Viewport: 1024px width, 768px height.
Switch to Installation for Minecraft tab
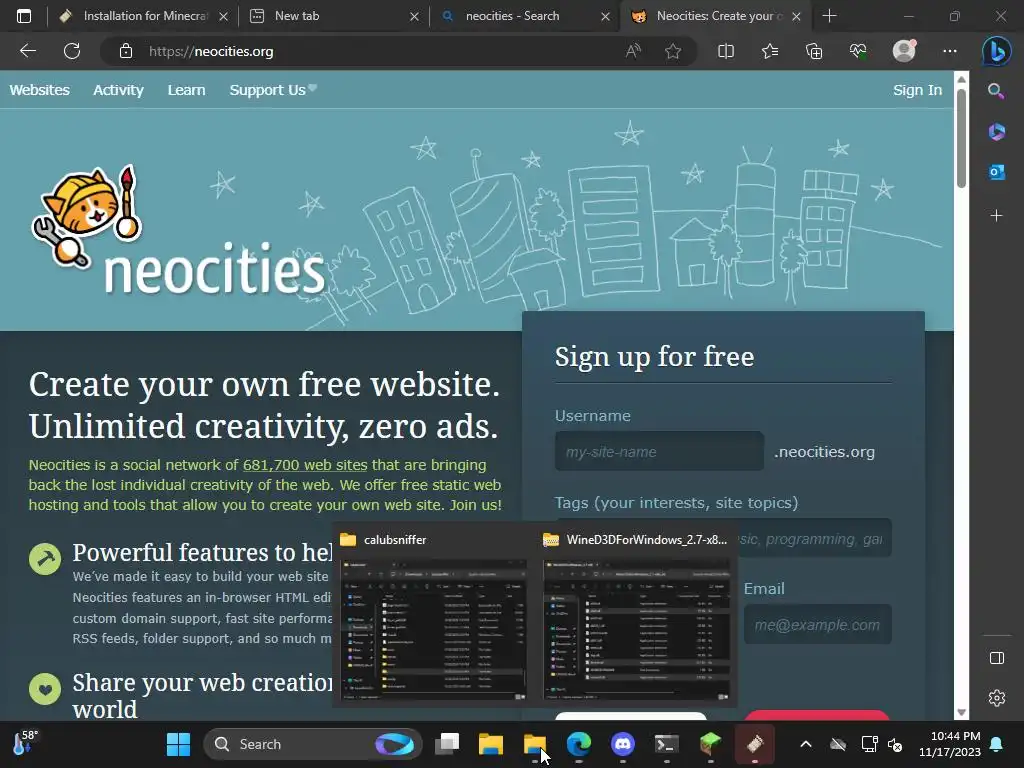coord(145,16)
